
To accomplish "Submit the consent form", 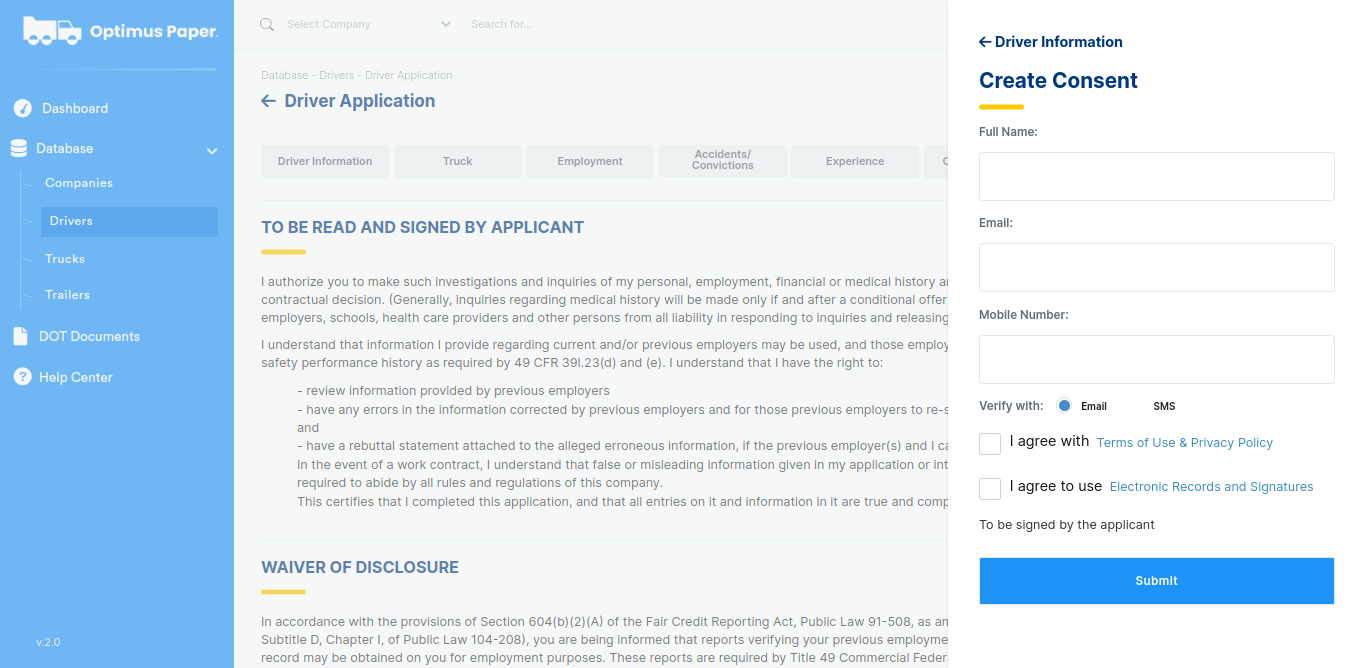I will 1157,581.
